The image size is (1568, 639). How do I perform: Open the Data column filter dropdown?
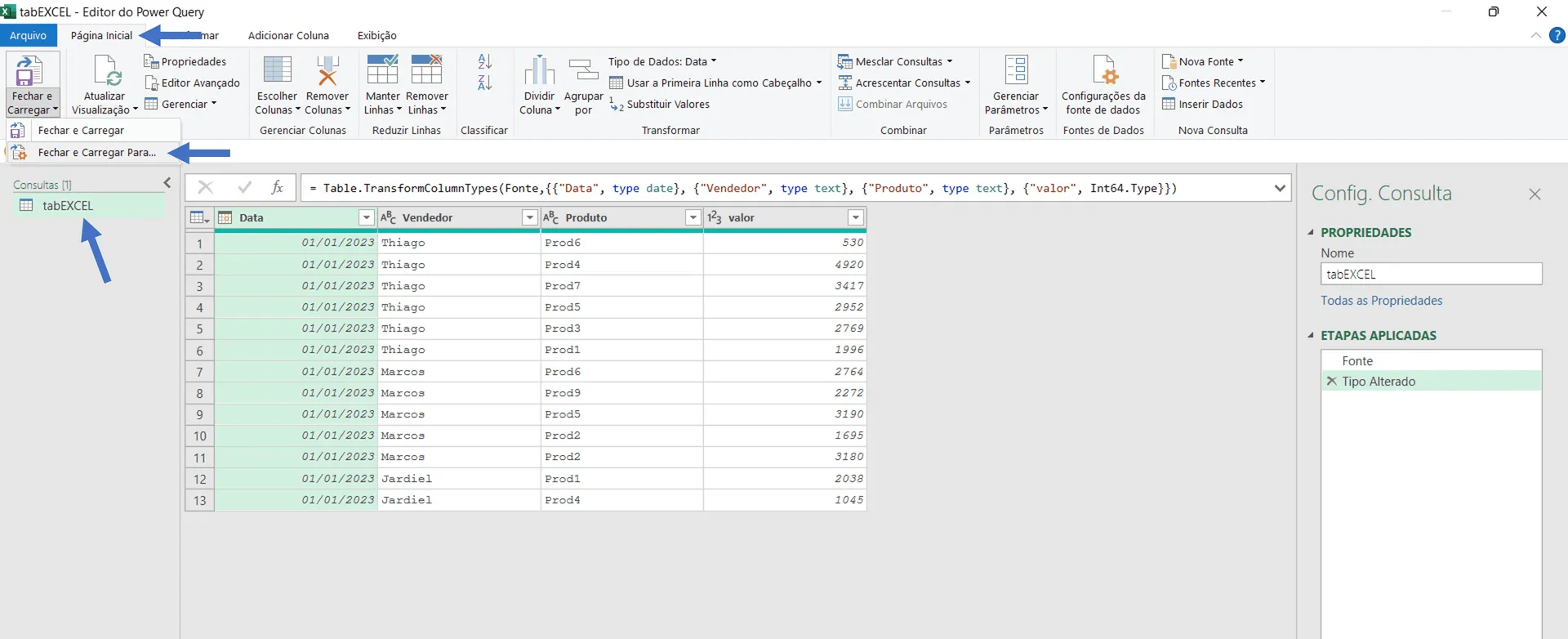[x=367, y=217]
